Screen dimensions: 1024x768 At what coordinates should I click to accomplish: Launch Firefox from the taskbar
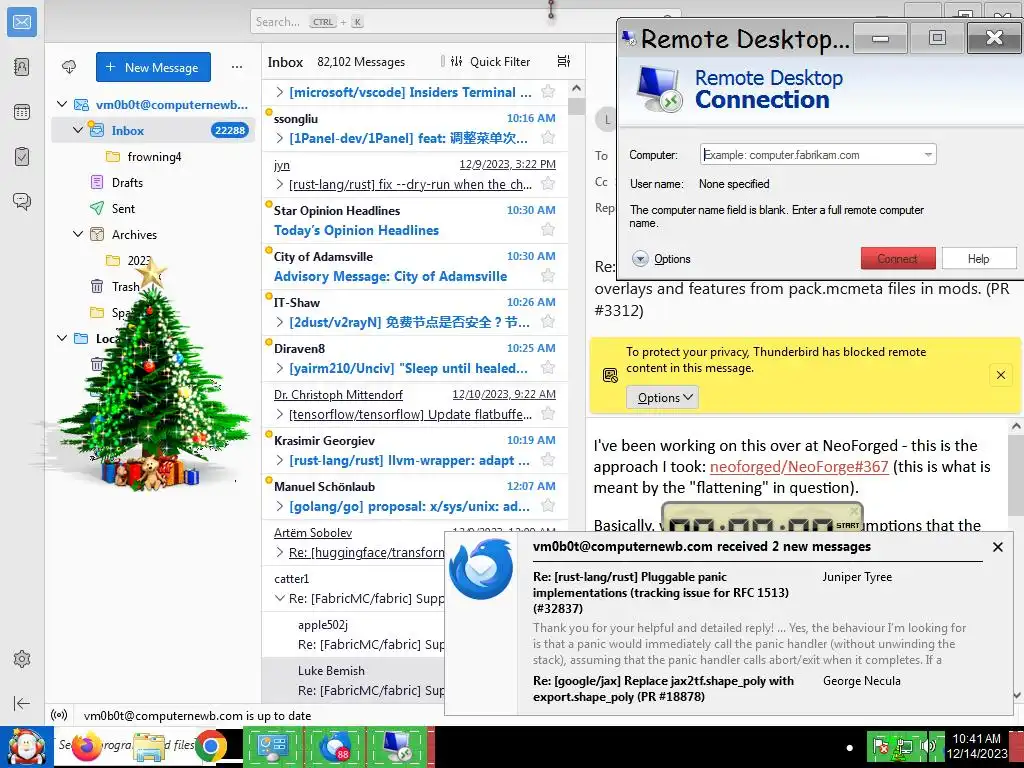coord(86,746)
